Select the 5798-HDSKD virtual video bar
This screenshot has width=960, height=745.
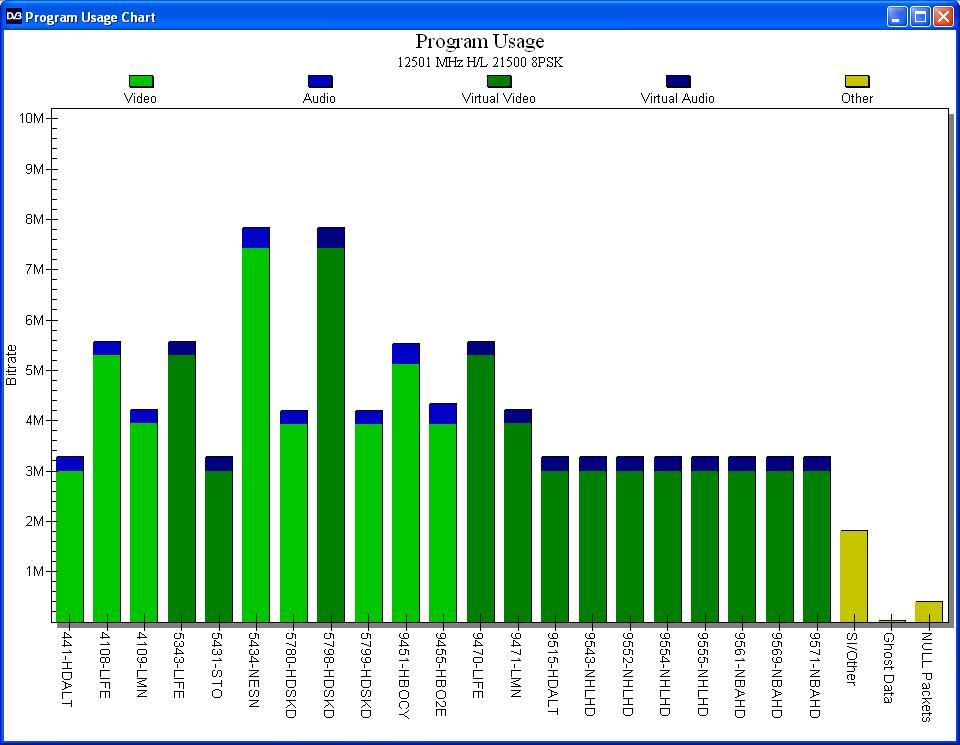coord(331,435)
